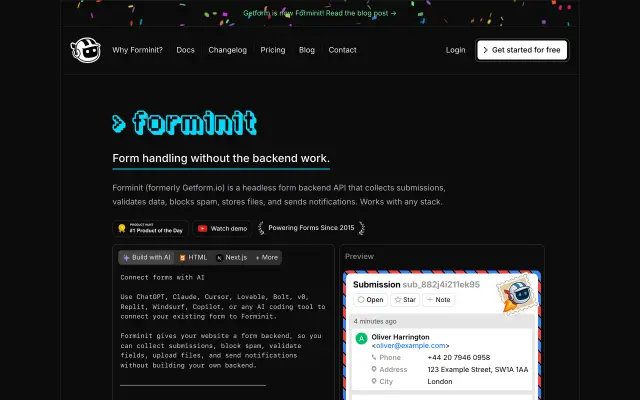Image resolution: width=640 pixels, height=400 pixels.
Task: Click the star icon in Star button
Action: (x=398, y=300)
